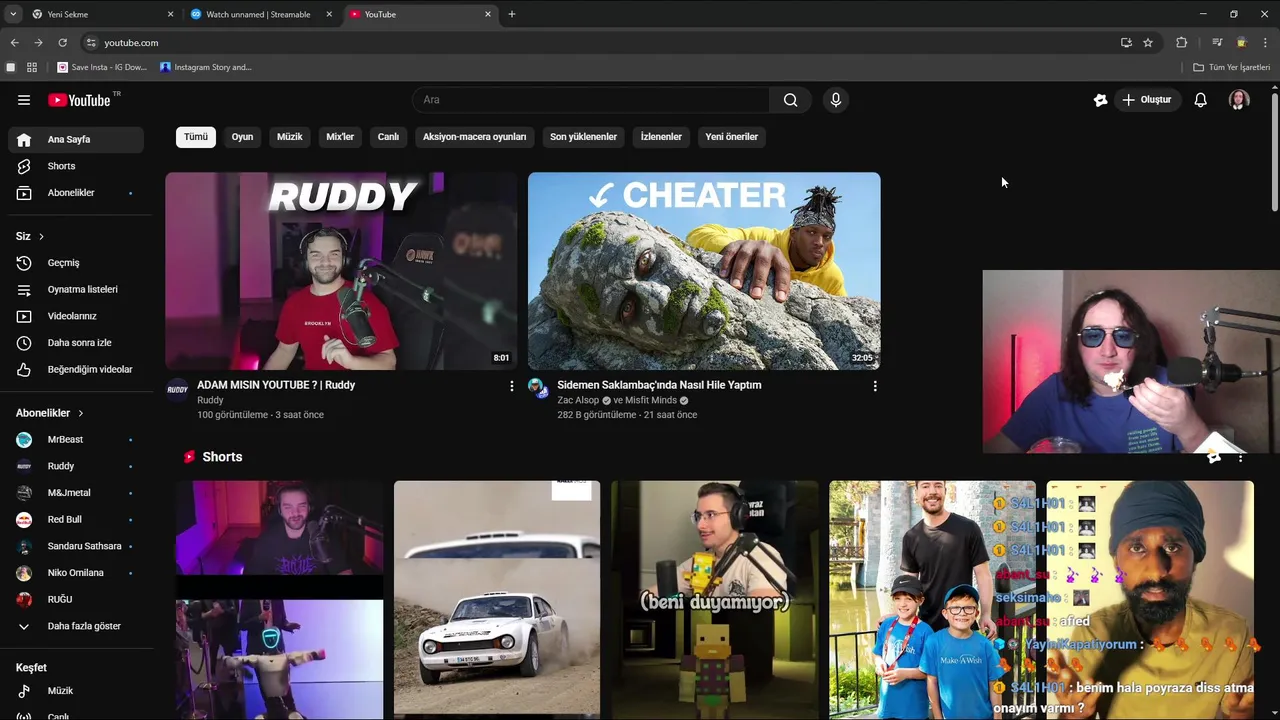Select the Müzik filter chip
Image resolution: width=1280 pixels, height=720 pixels.
pyautogui.click(x=290, y=137)
